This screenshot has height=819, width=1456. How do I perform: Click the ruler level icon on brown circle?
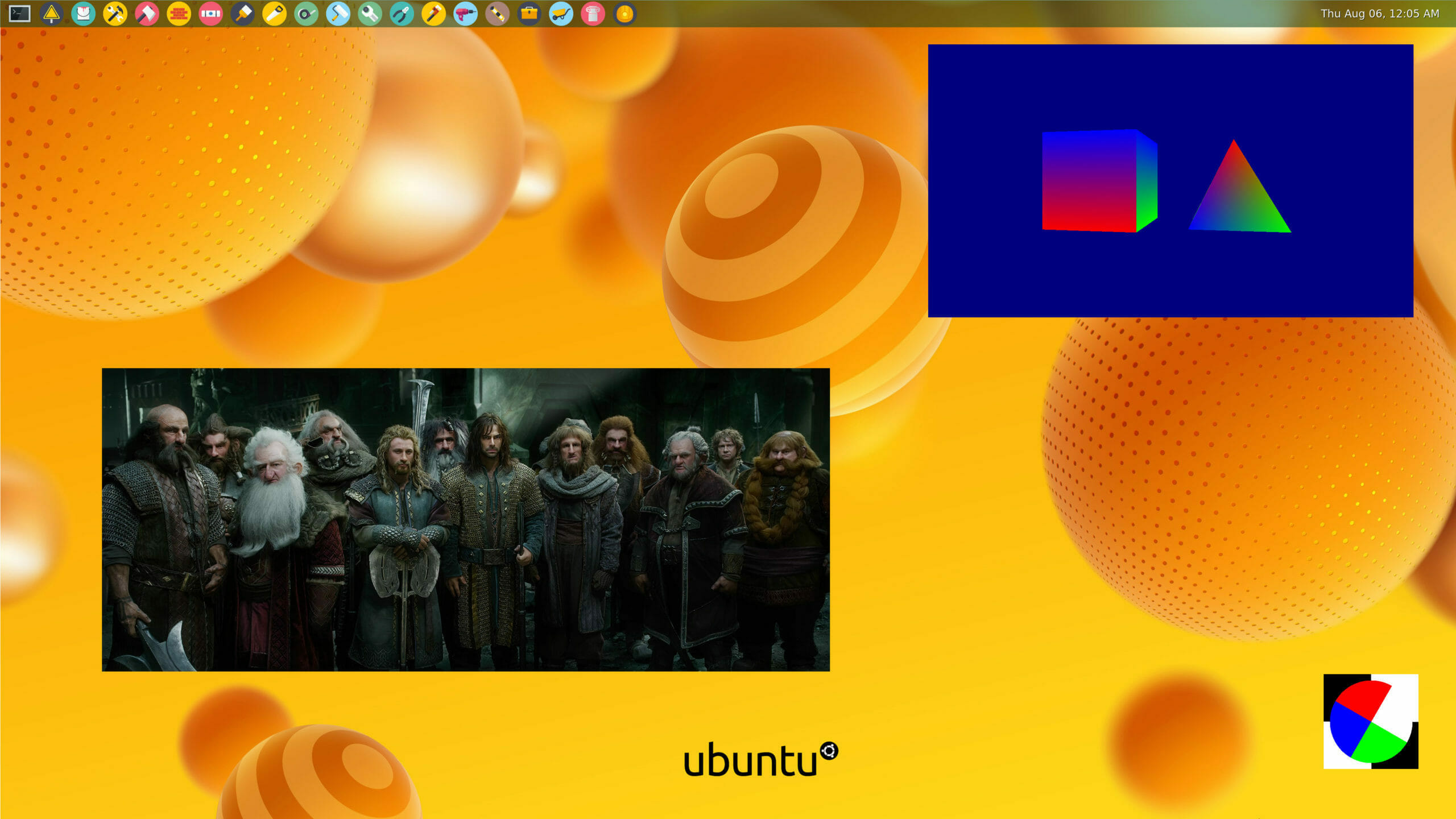[x=497, y=14]
